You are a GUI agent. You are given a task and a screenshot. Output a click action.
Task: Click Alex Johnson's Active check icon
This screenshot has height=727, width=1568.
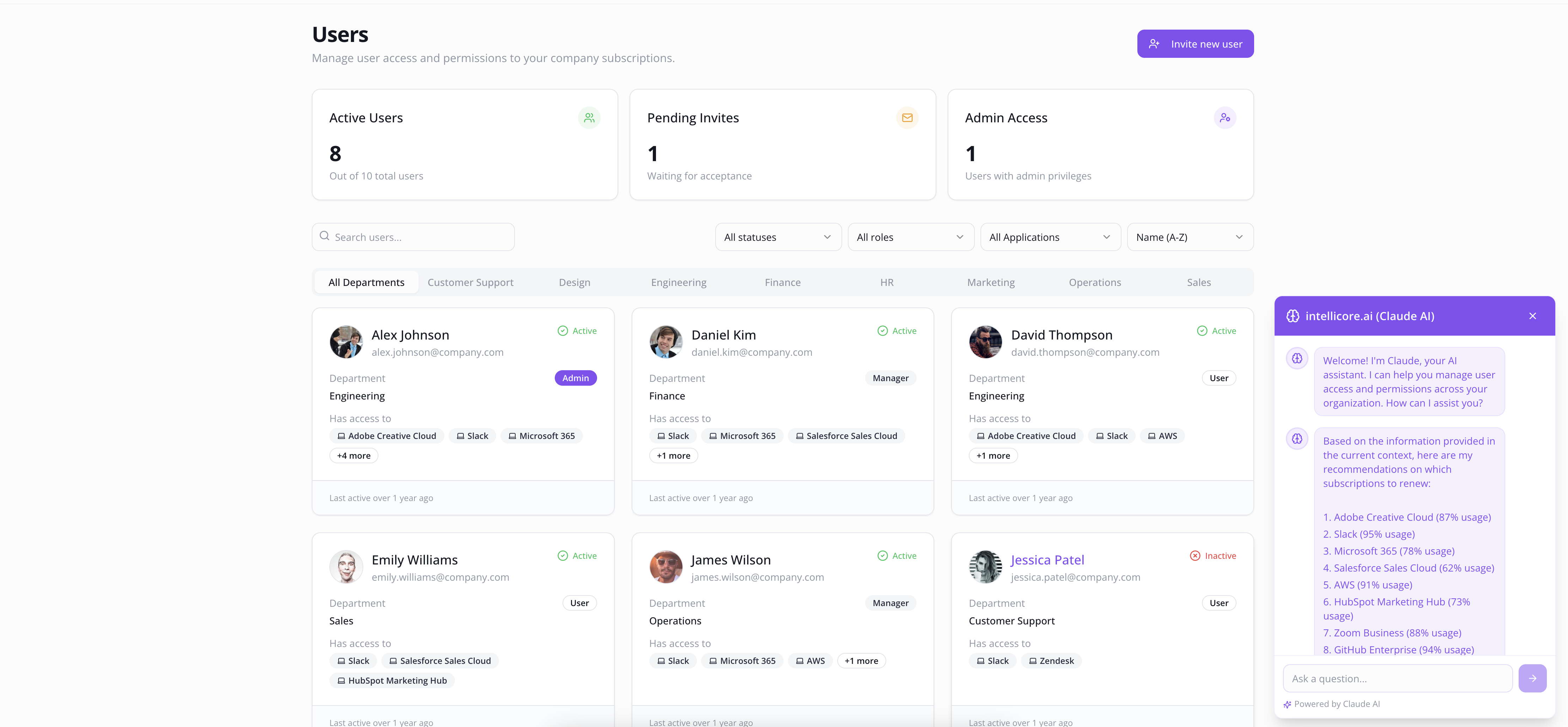point(563,331)
